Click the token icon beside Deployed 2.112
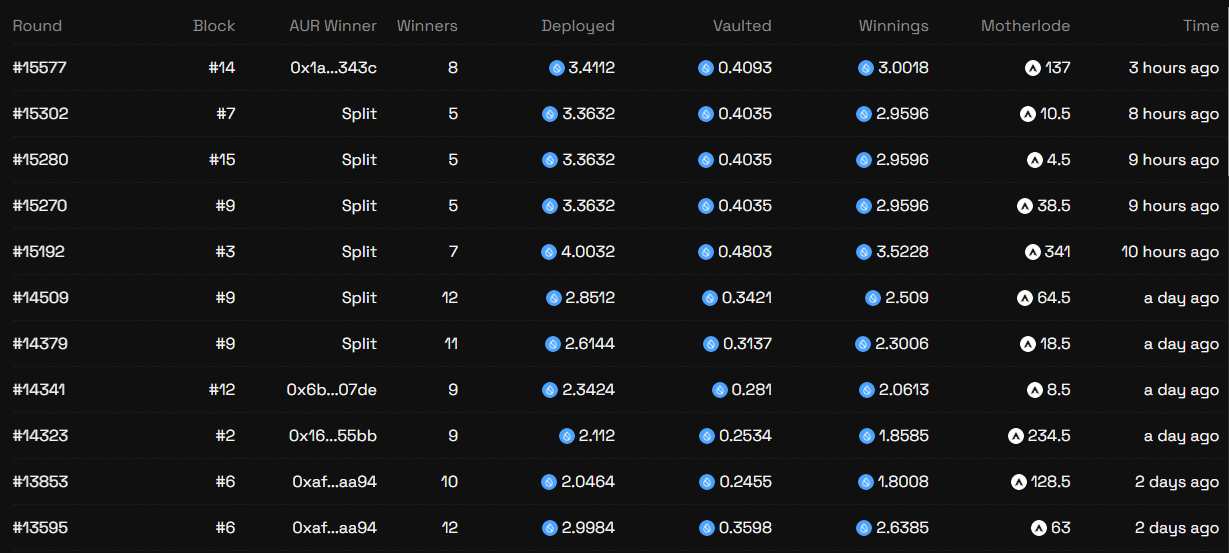1229x553 pixels. (x=567, y=436)
